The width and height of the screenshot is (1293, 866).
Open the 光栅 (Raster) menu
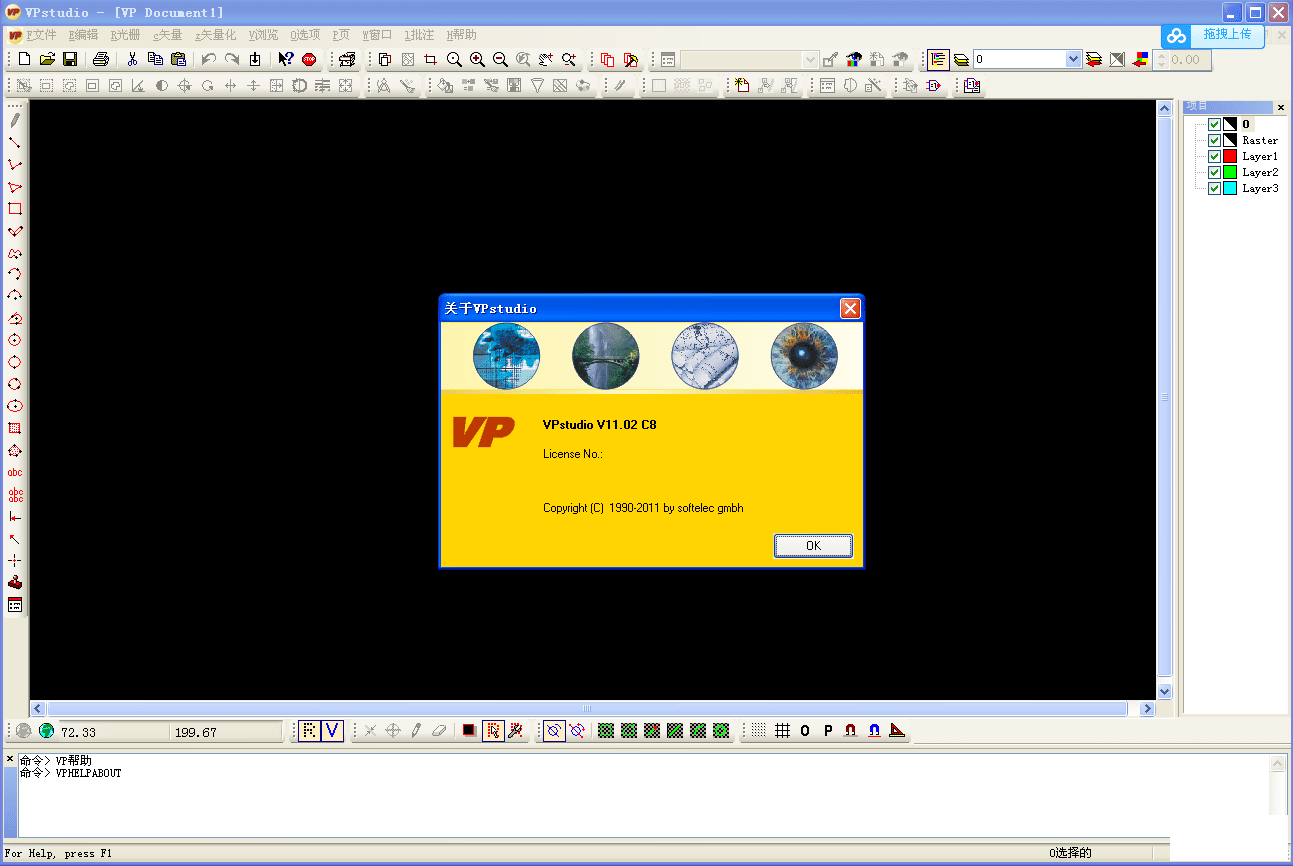point(125,35)
